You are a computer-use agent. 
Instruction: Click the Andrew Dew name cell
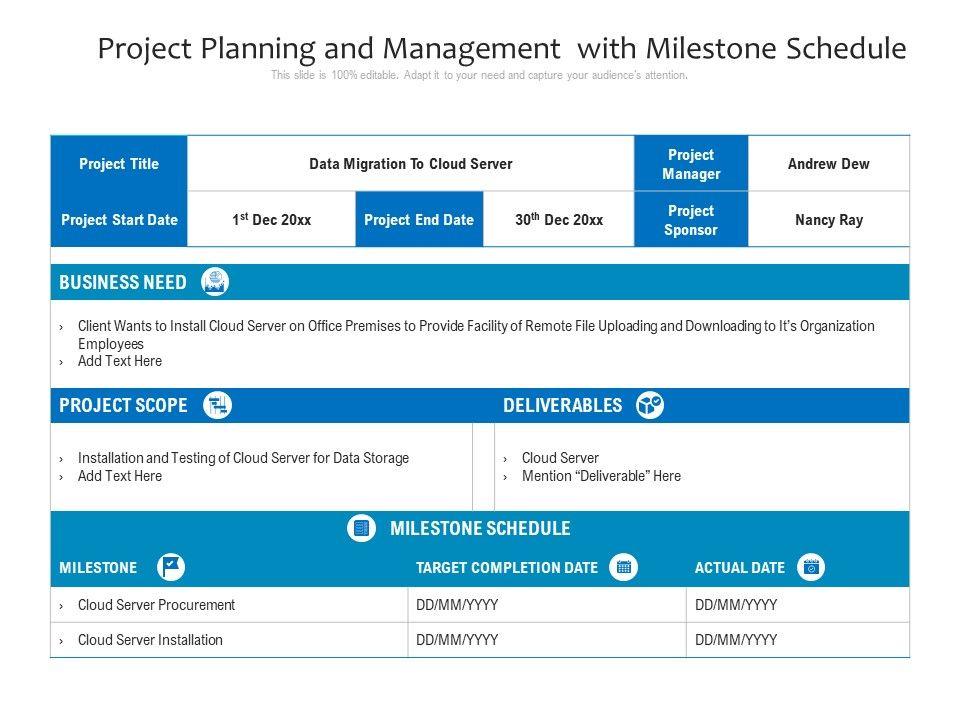pos(828,164)
